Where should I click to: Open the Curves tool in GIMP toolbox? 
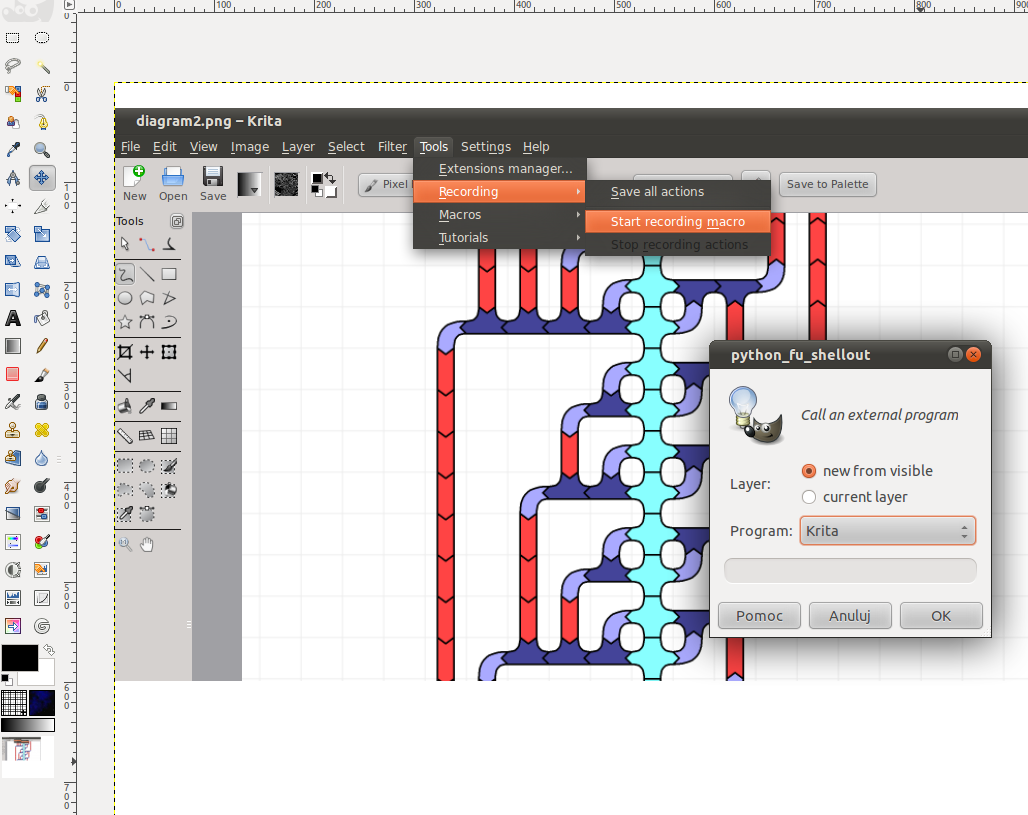[x=42, y=598]
